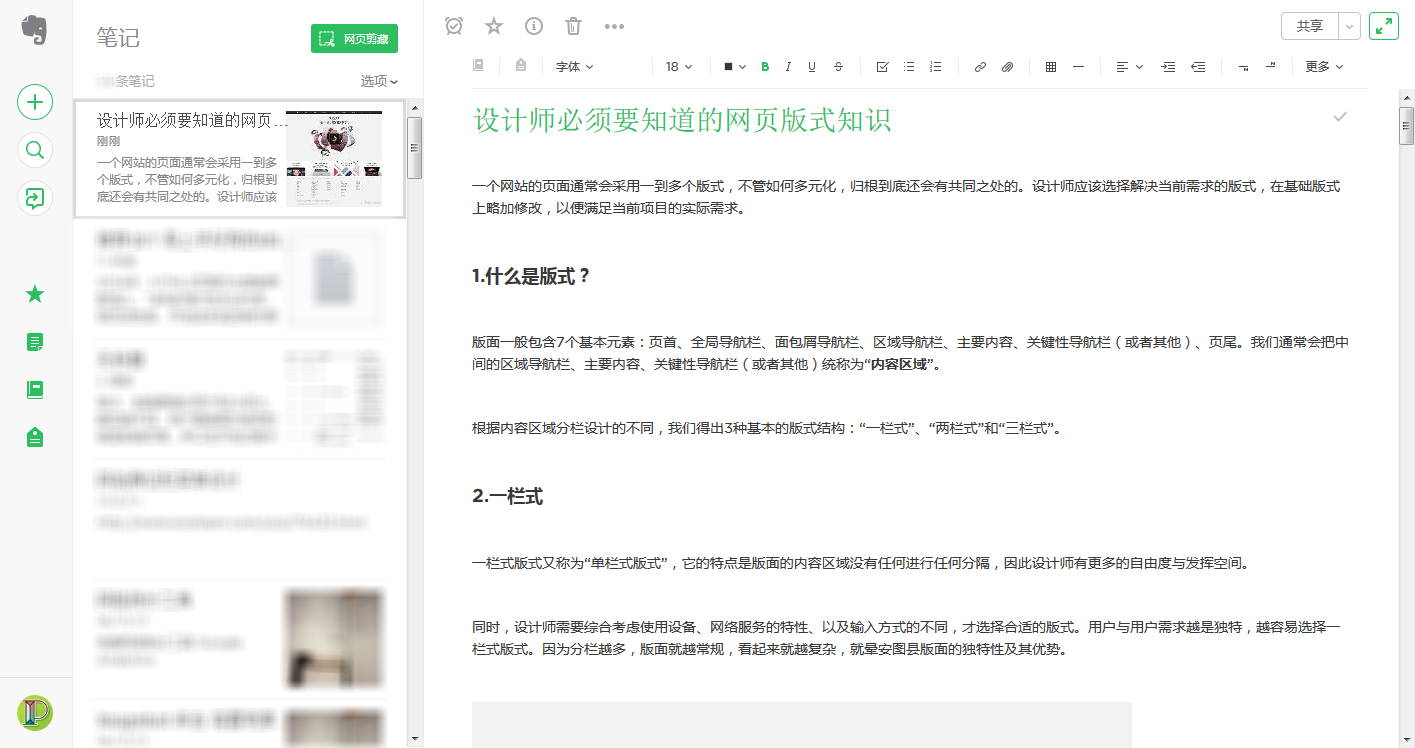Expand the note to fullscreen view
The height and width of the screenshot is (748, 1415).
(1384, 25)
